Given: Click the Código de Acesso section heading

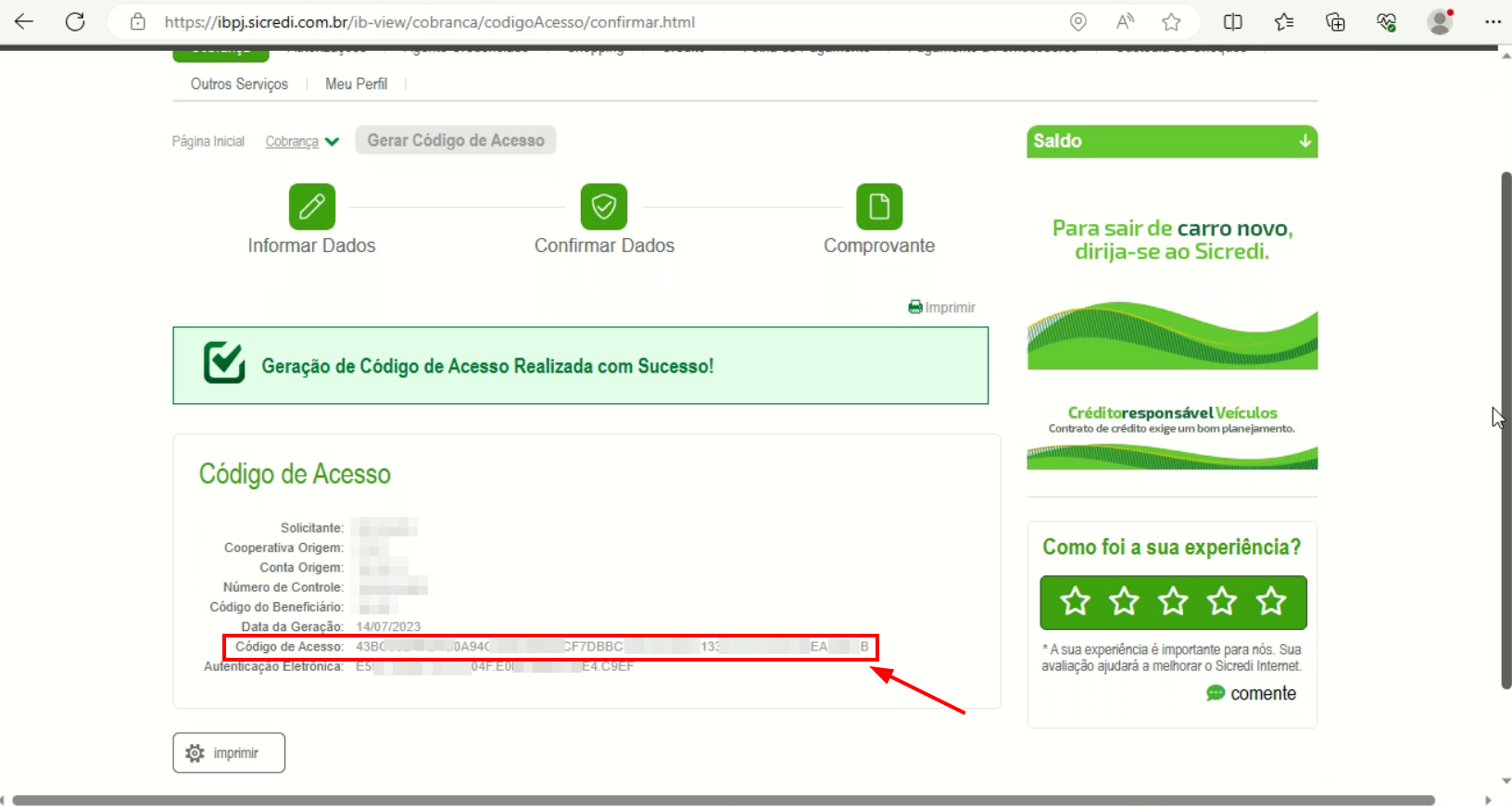Looking at the screenshot, I should tap(295, 474).
